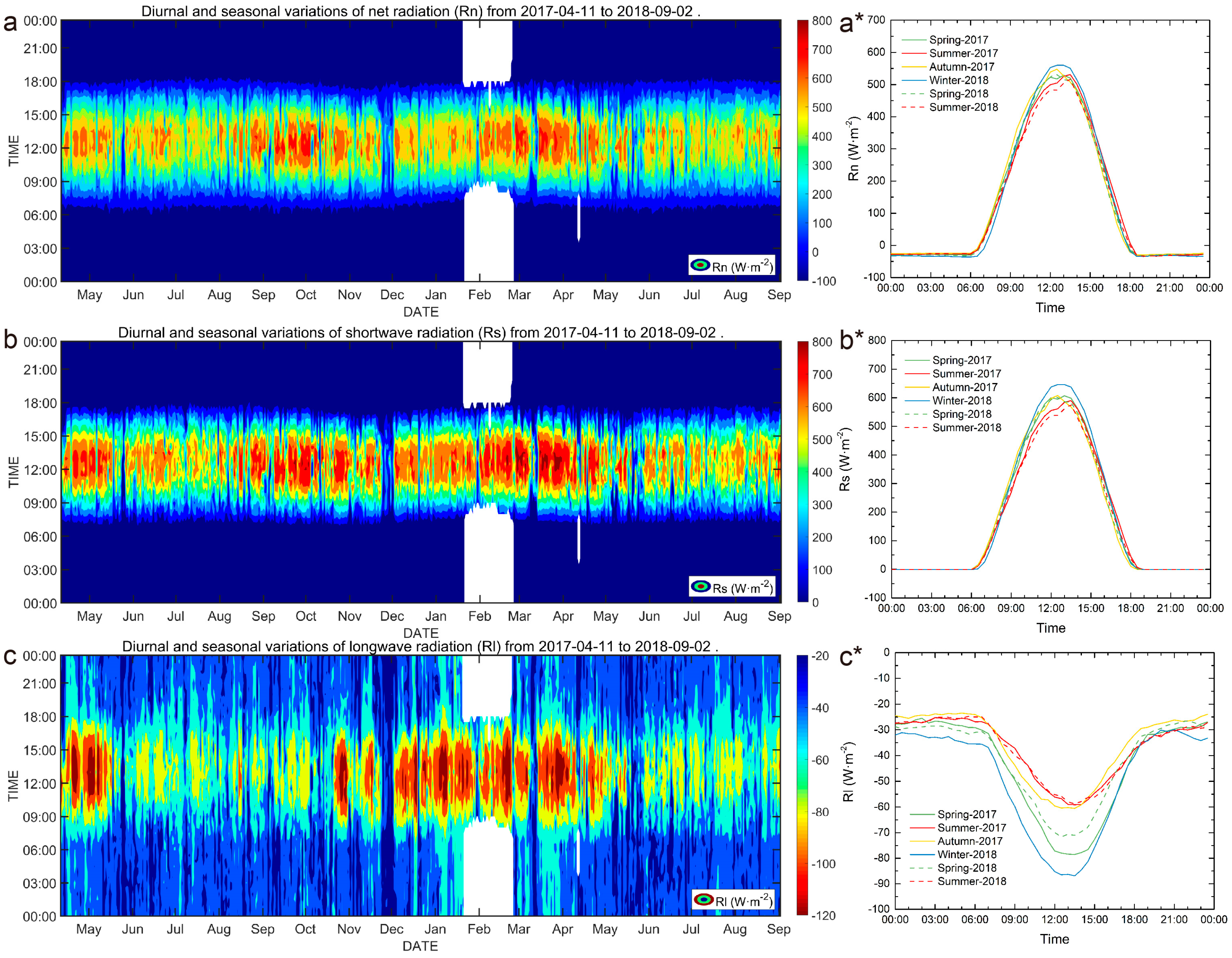Click the panel label a* at top right
This screenshot has height=958, width=1232.
click(851, 24)
